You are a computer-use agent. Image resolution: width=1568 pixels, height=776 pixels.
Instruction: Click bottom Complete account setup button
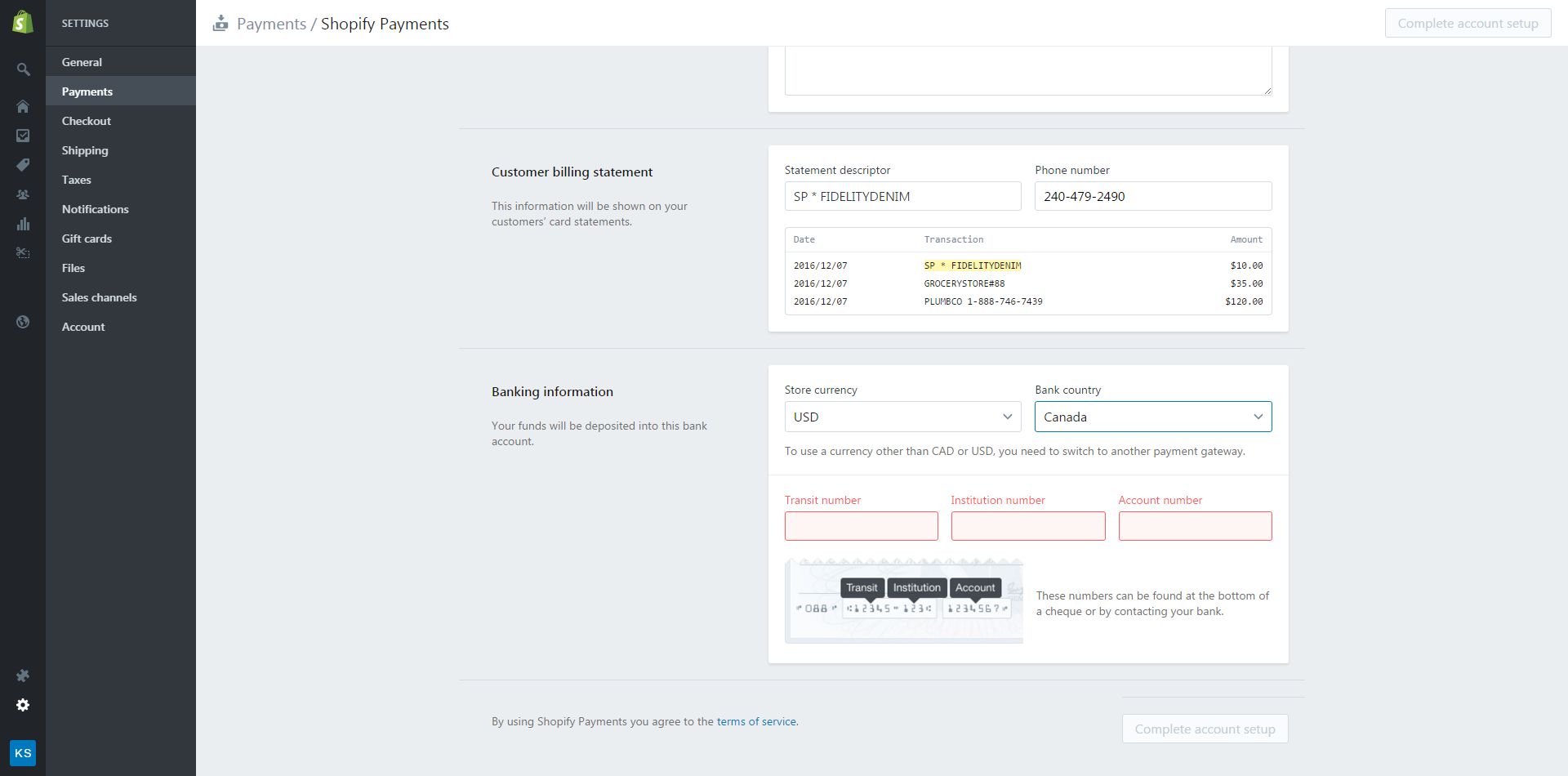coord(1205,729)
